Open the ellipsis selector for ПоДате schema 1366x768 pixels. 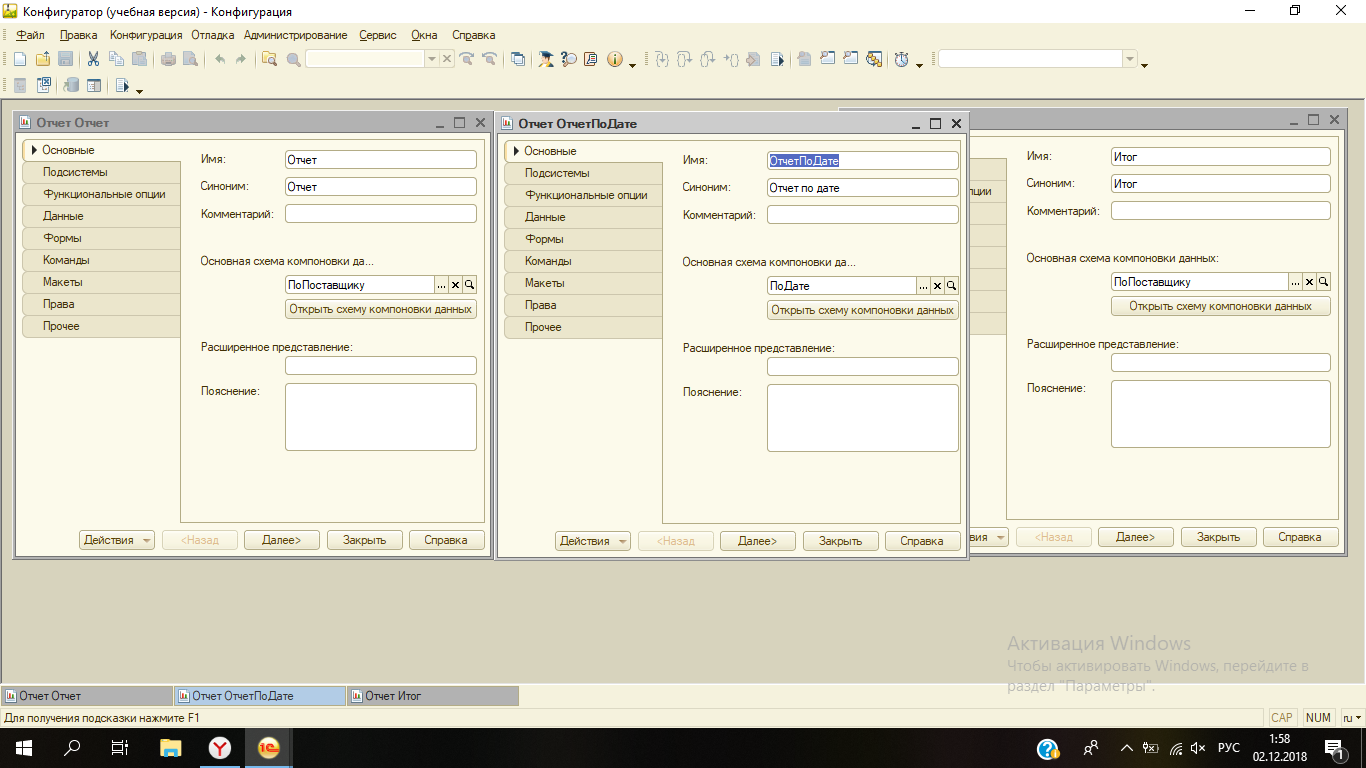click(x=923, y=286)
